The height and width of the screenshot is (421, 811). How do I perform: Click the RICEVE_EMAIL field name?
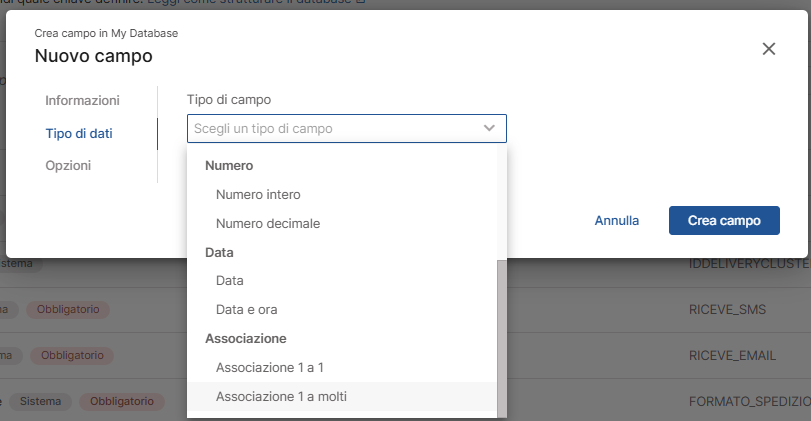(x=730, y=354)
